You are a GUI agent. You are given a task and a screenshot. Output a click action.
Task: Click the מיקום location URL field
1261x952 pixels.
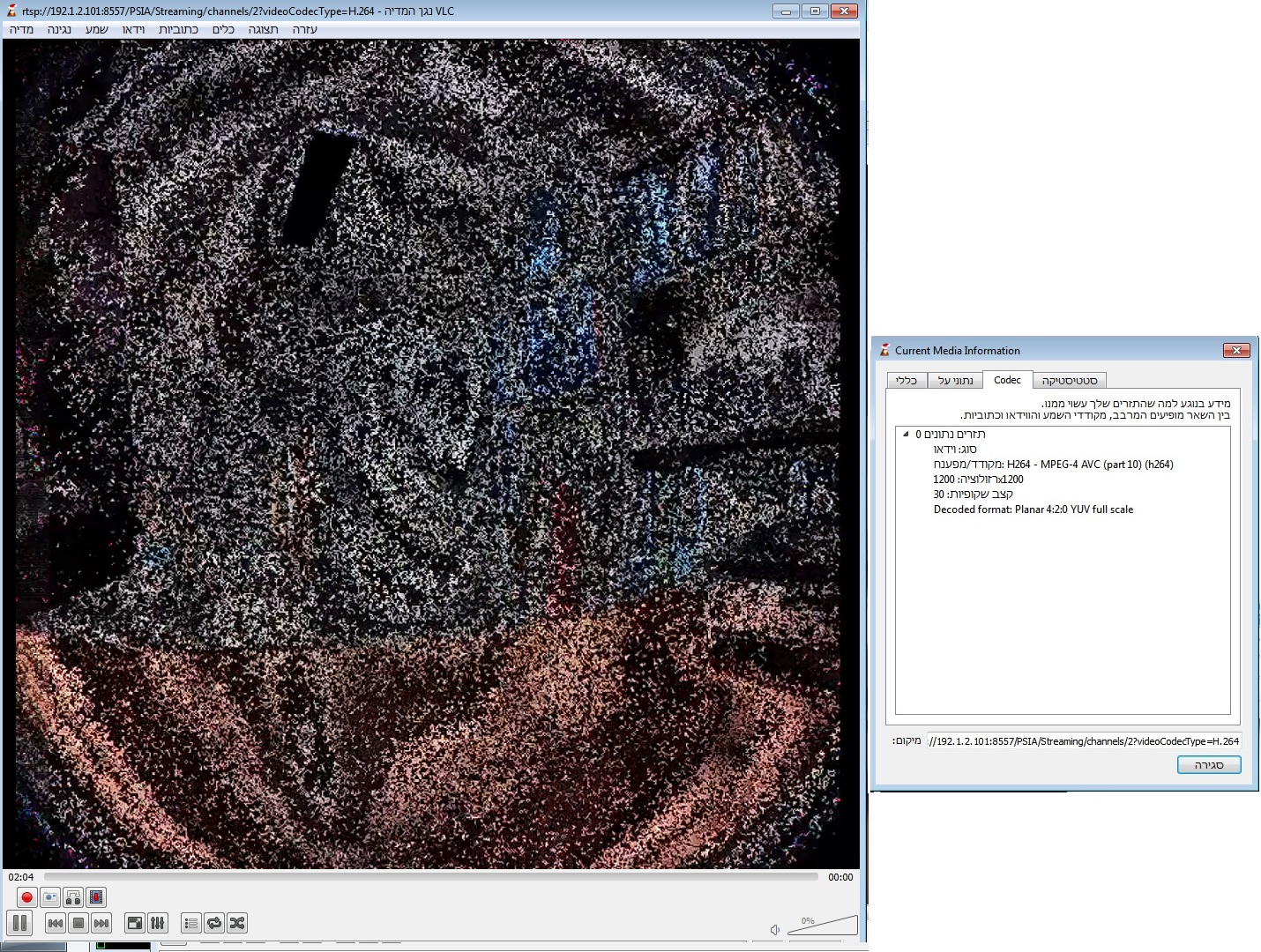point(1084,741)
